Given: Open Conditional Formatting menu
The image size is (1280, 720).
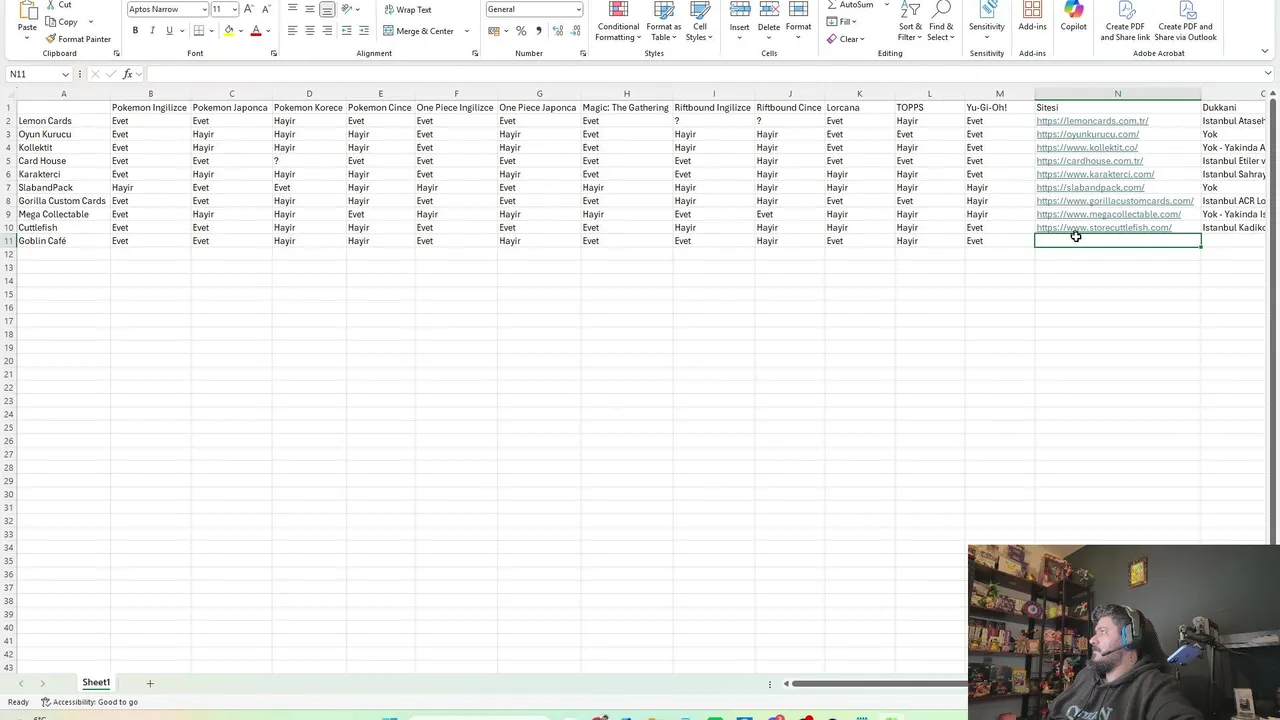Looking at the screenshot, I should tap(618, 22).
